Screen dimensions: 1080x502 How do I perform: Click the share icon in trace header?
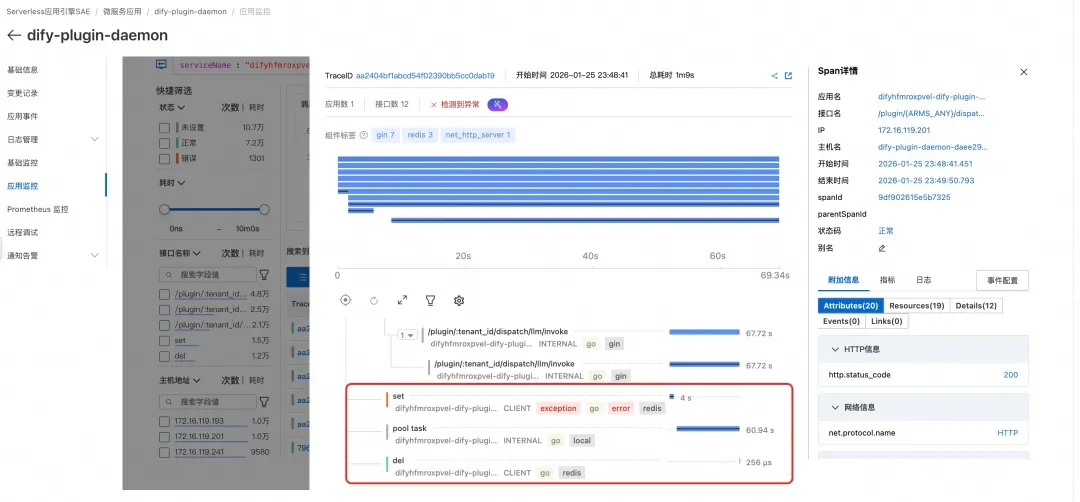[775, 76]
